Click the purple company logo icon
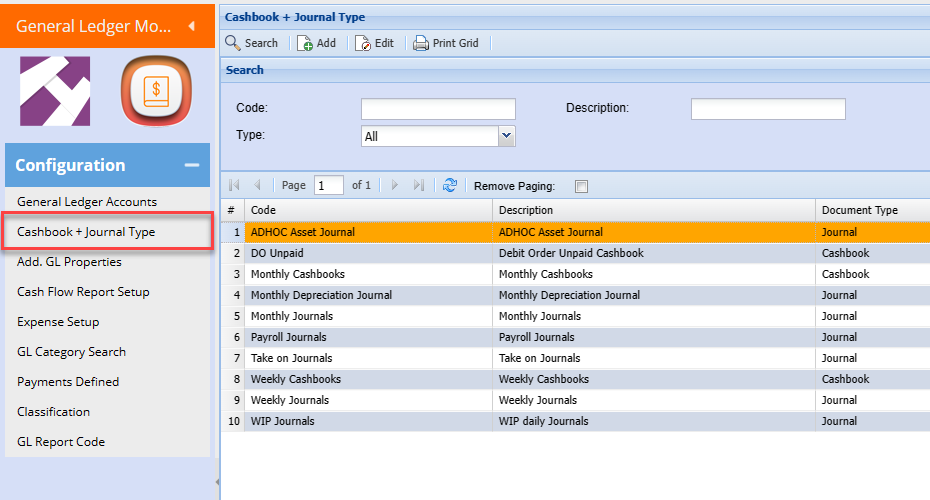The width and height of the screenshot is (930, 500). click(55, 91)
